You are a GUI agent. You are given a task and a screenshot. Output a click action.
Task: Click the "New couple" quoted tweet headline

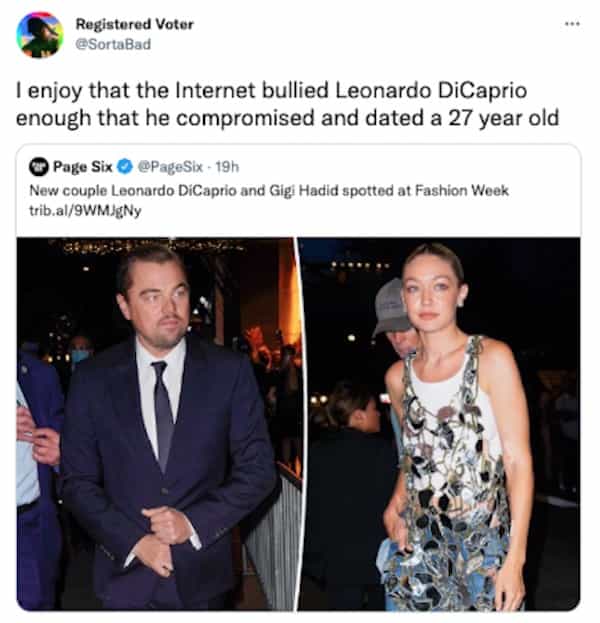point(269,191)
